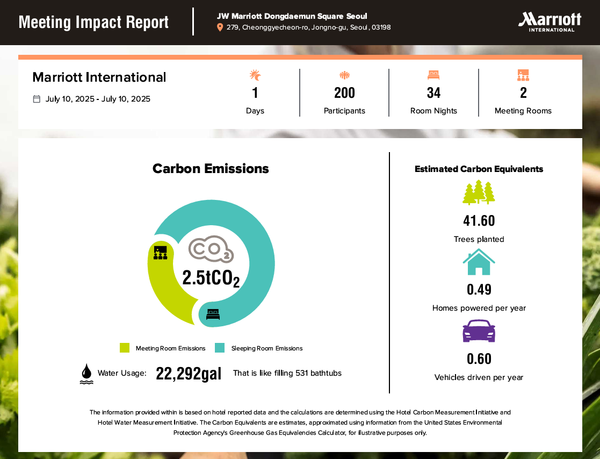The image size is (600, 459).
Task: Click the Homes powered per year label
Action: click(x=479, y=308)
